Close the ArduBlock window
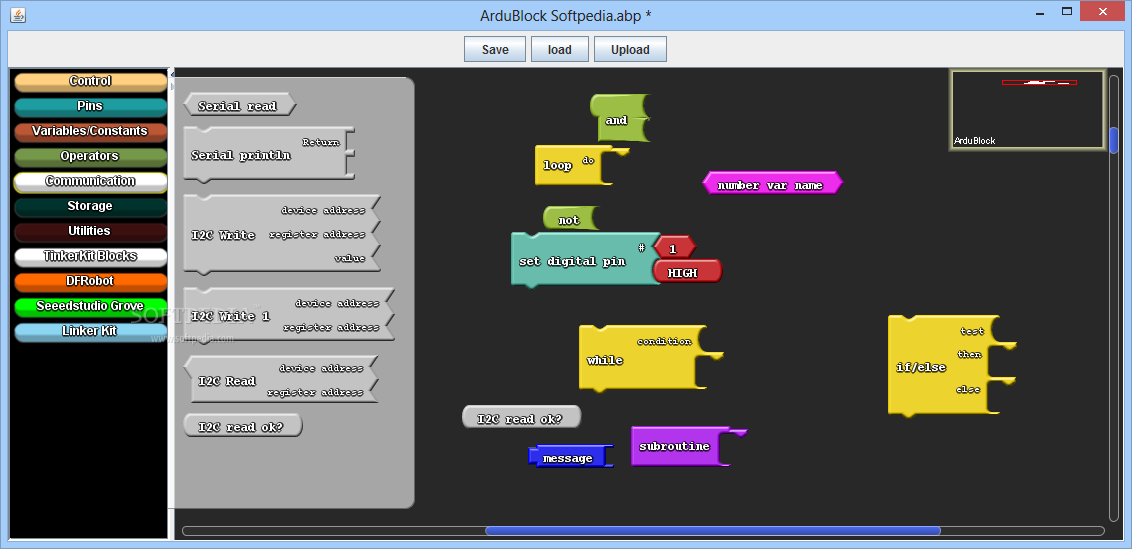The width and height of the screenshot is (1132, 549). [1102, 11]
